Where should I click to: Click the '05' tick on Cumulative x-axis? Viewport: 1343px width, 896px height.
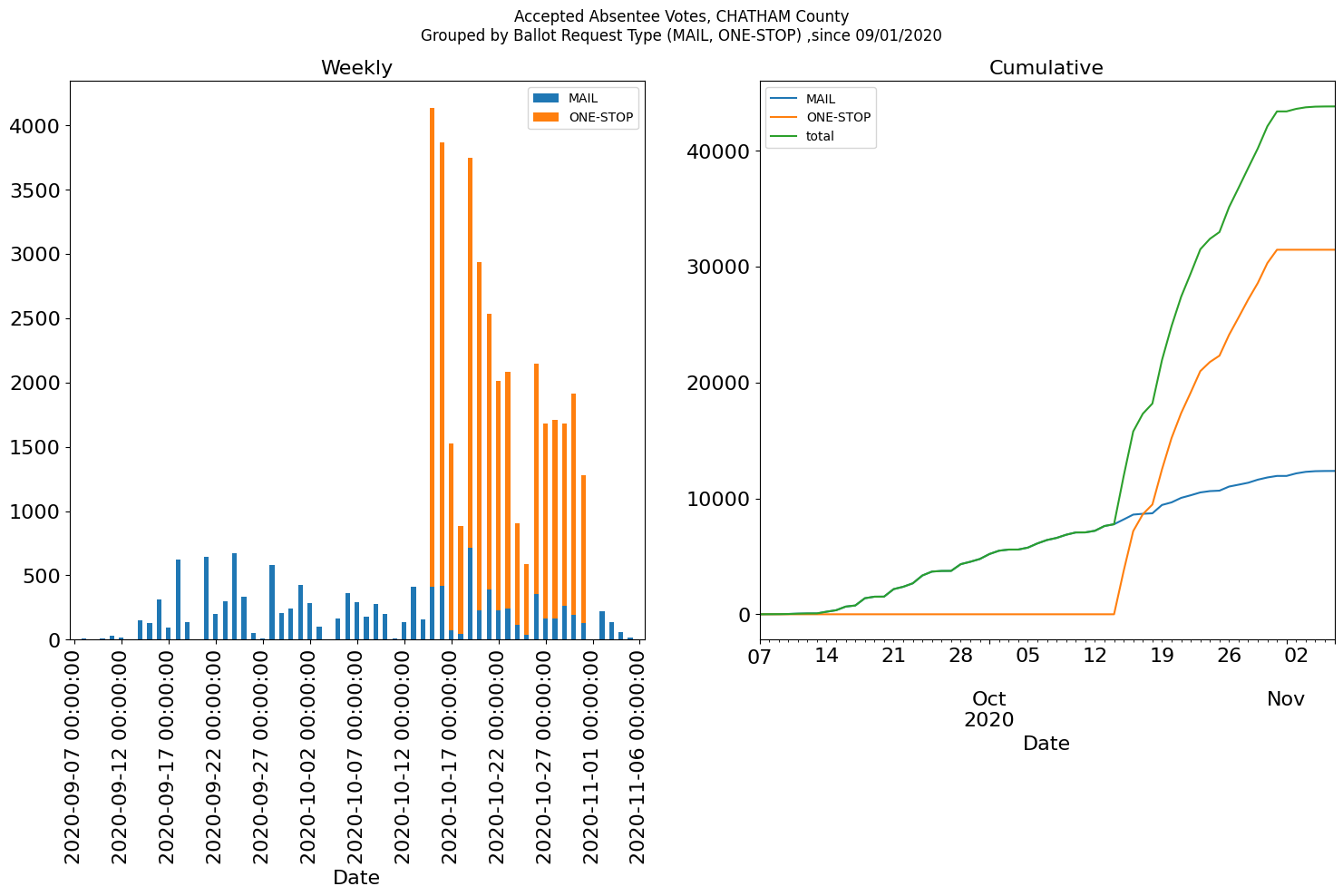pos(1027,655)
